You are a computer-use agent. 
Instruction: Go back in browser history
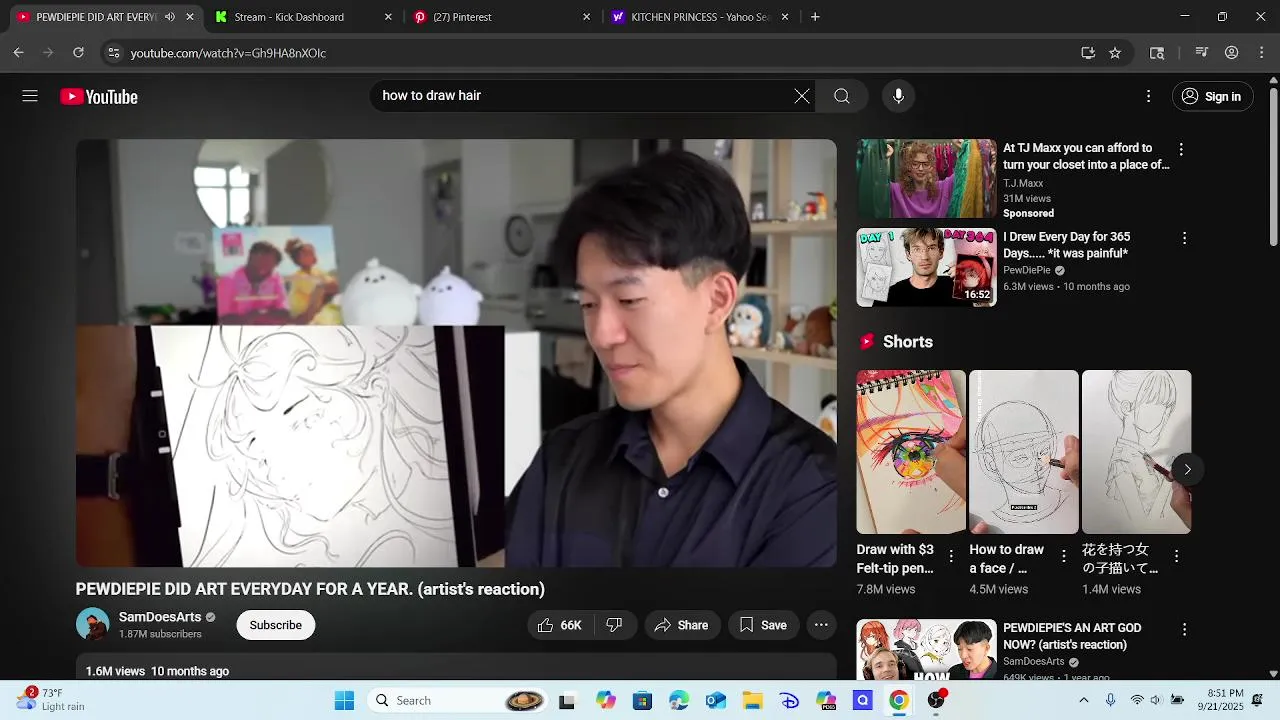(18, 53)
